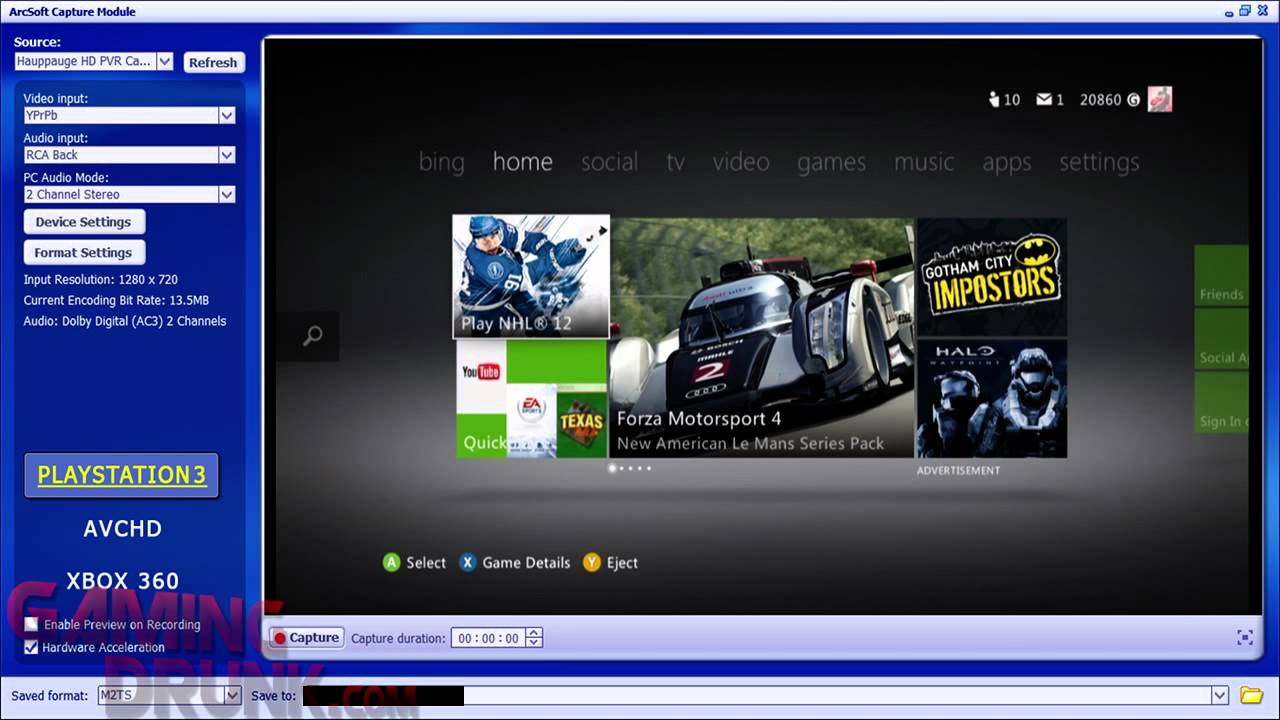Open Format Settings
The image size is (1280, 720).
click(84, 253)
